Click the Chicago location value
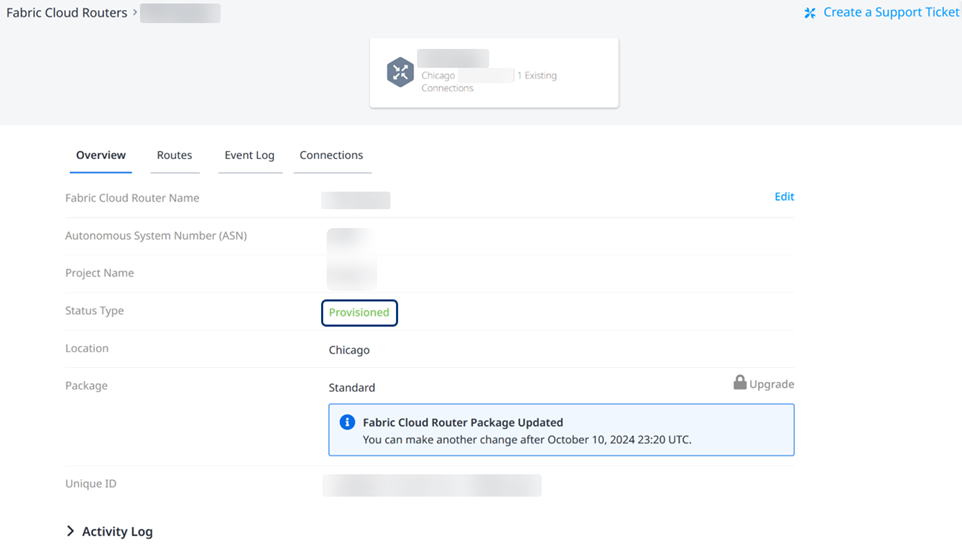The image size is (962, 554). (349, 350)
